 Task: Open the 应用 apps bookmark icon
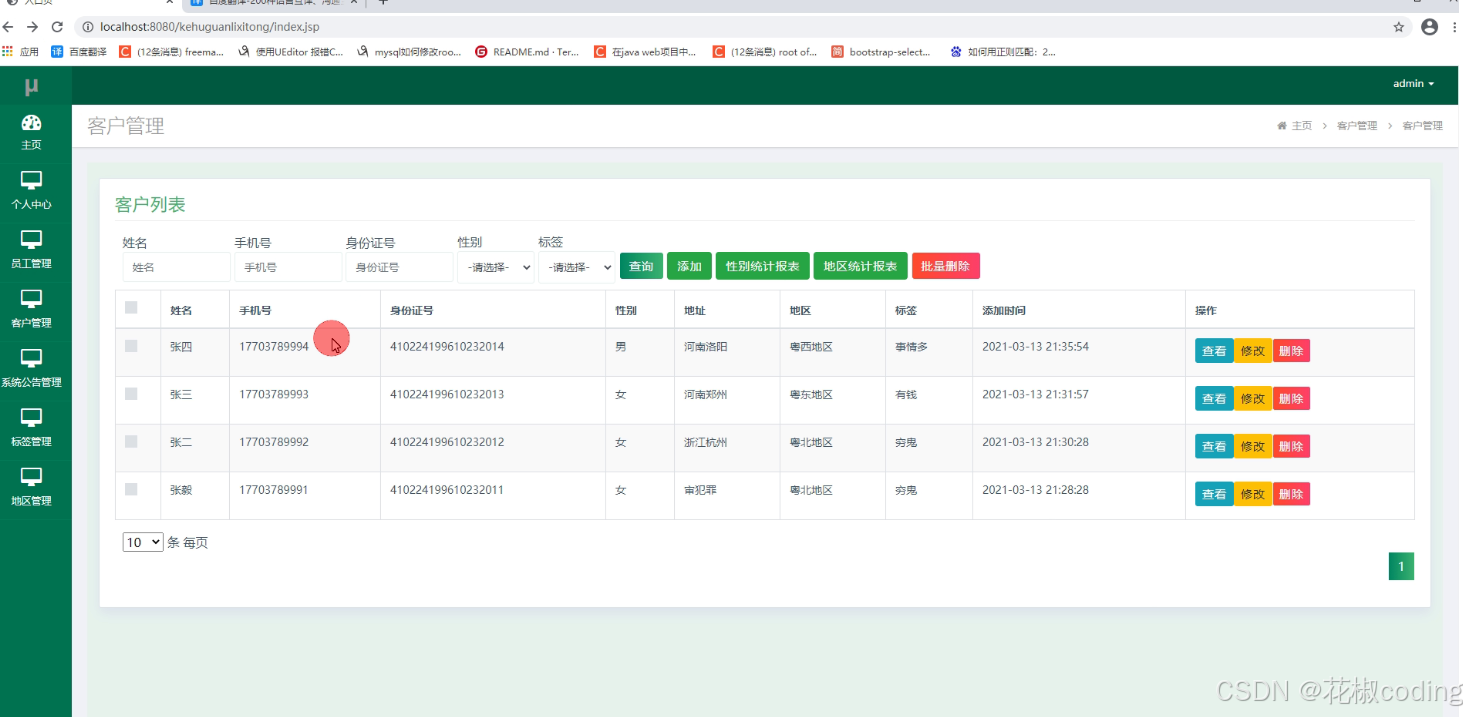(22, 52)
